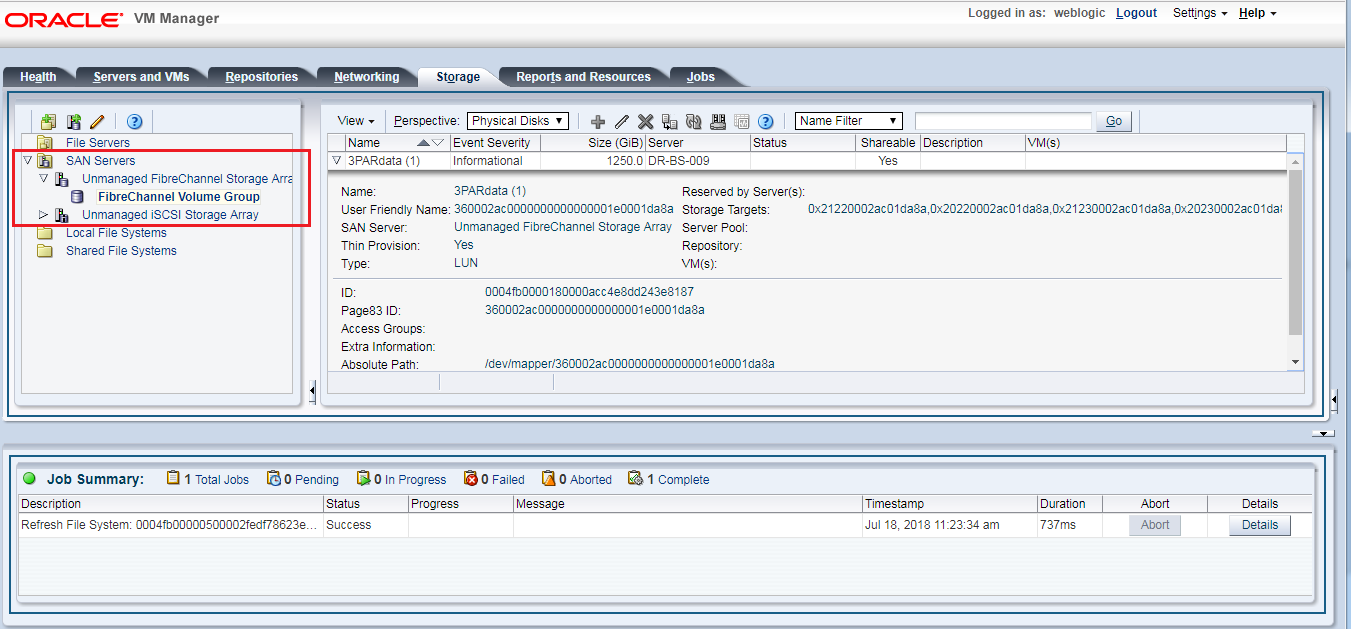Click the Unmanaged FibreChannel Storage Array icon
The height and width of the screenshot is (629, 1351).
61,179
